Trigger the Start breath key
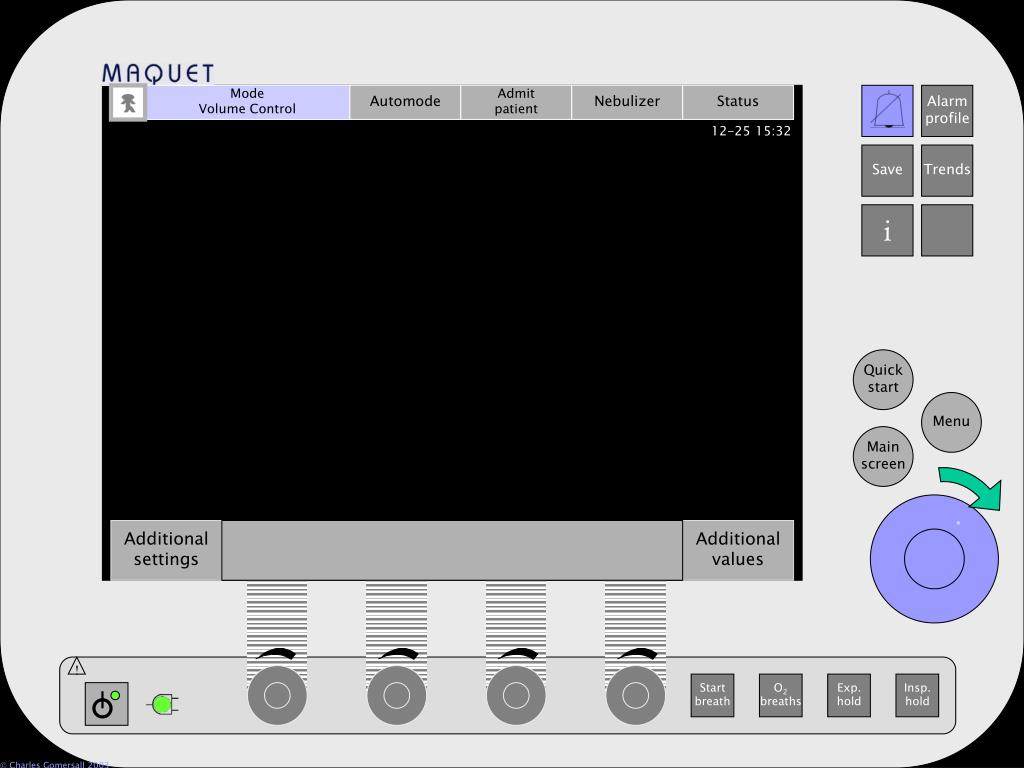 click(x=712, y=696)
